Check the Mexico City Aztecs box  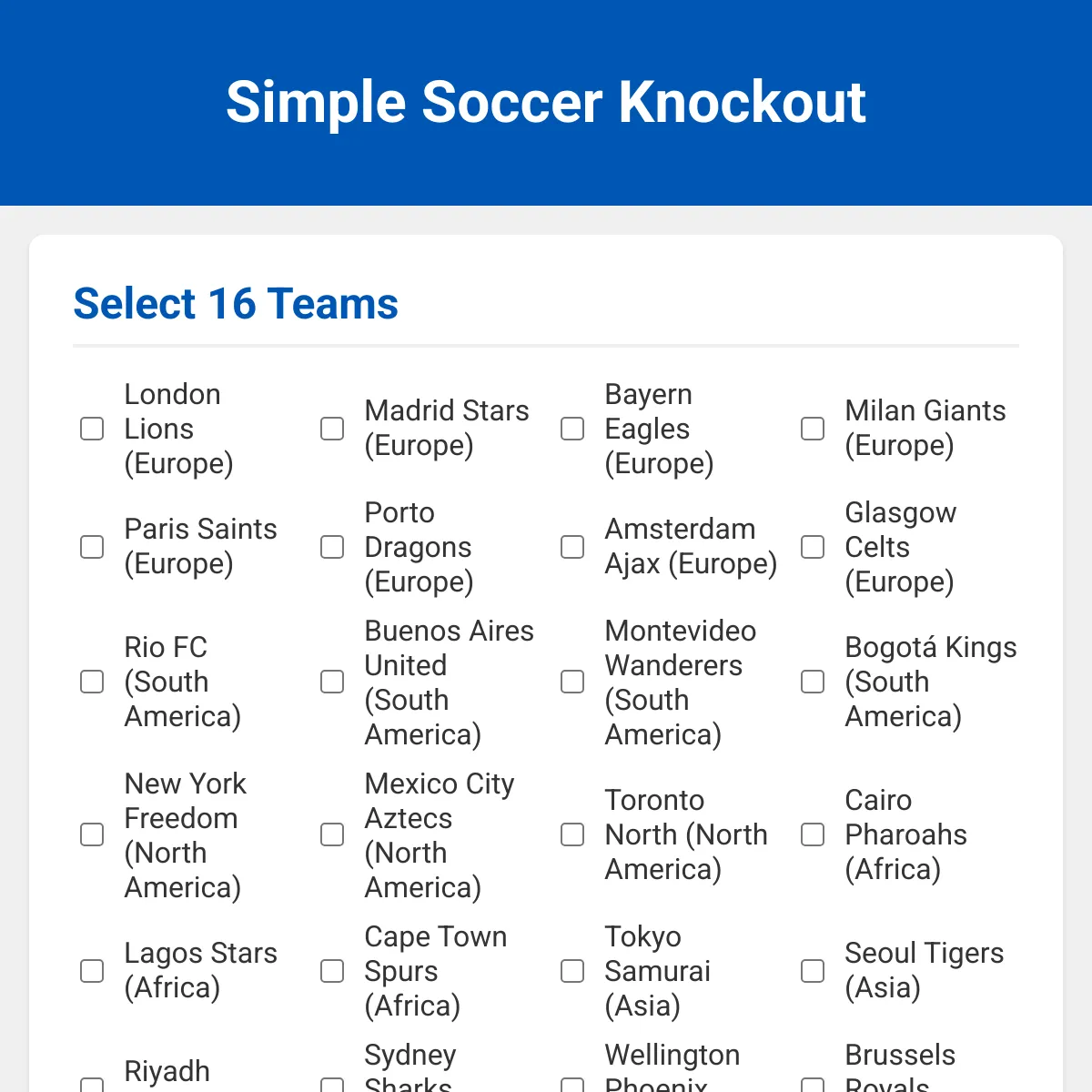coord(332,834)
